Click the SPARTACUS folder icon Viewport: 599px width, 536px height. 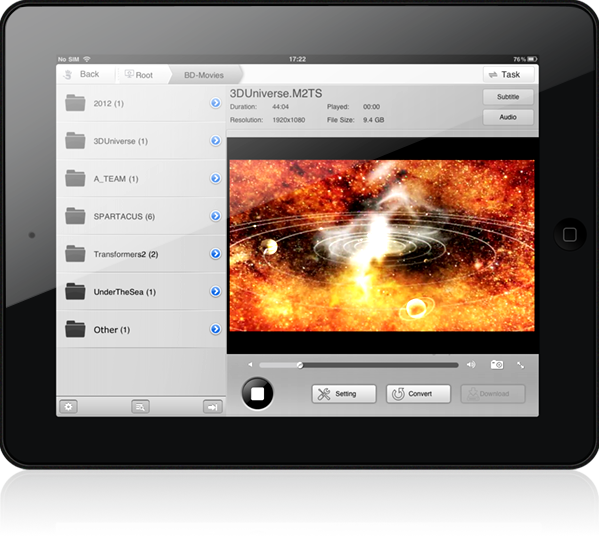tap(75, 216)
